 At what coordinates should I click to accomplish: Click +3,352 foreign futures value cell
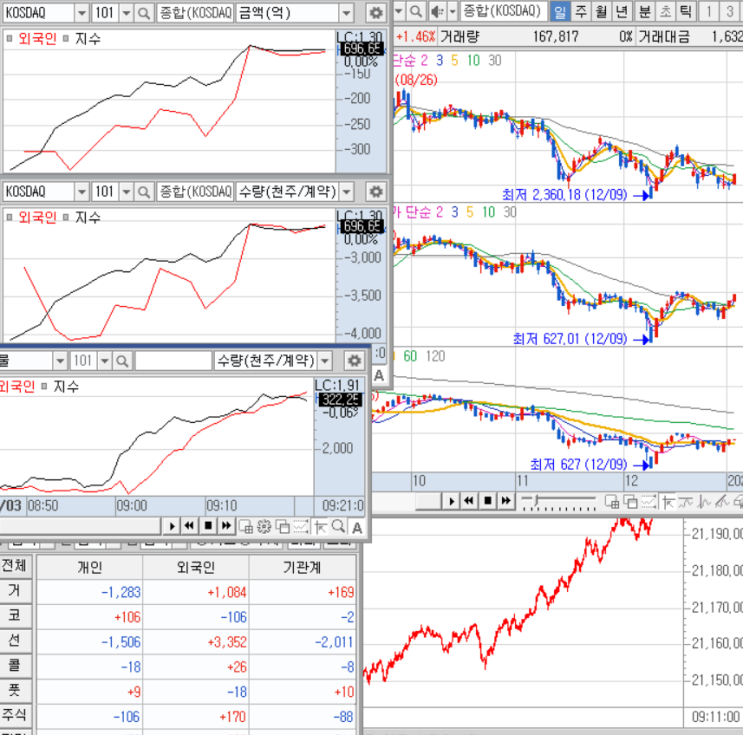tap(196, 642)
